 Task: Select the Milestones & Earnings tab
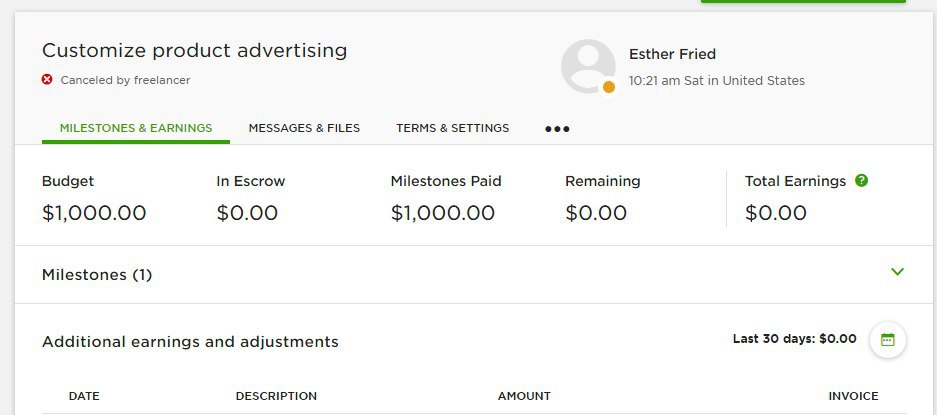pos(136,128)
